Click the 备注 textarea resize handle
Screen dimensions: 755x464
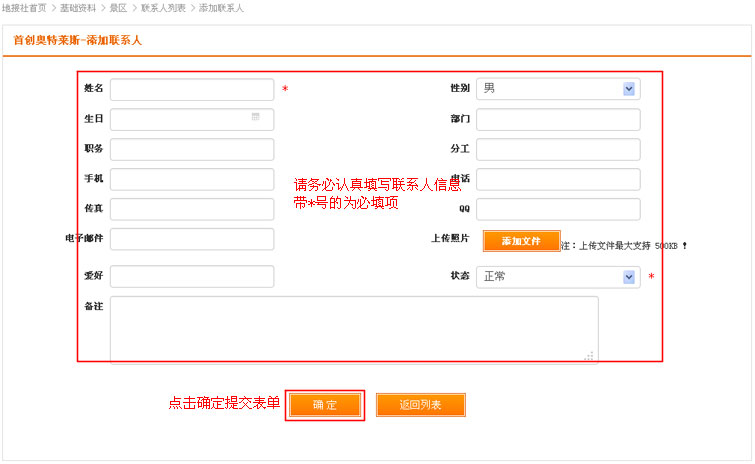pyautogui.click(x=589, y=355)
